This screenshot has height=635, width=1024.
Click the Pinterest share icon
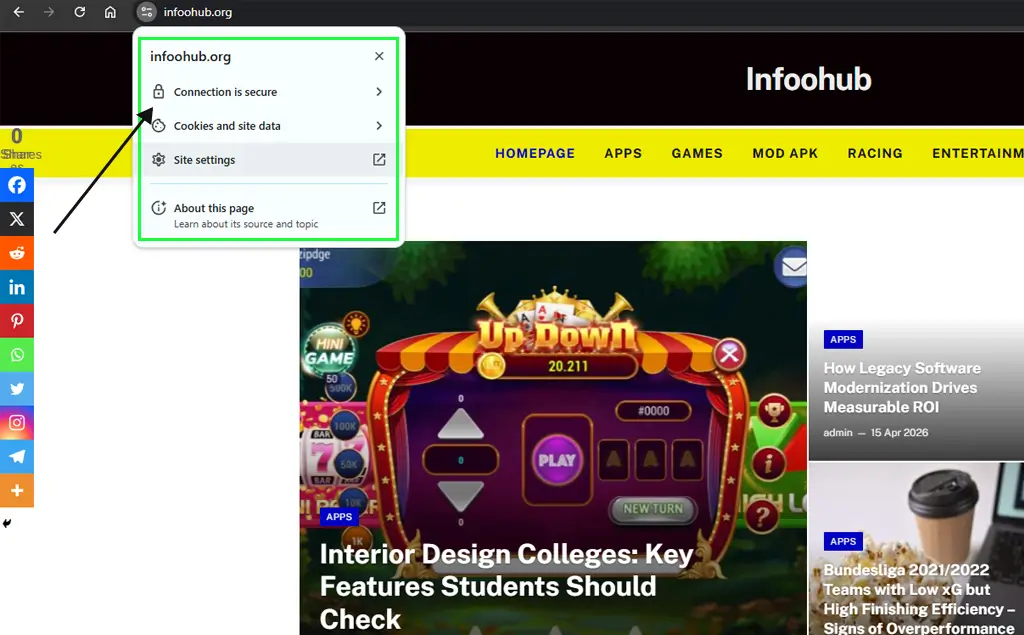[17, 321]
